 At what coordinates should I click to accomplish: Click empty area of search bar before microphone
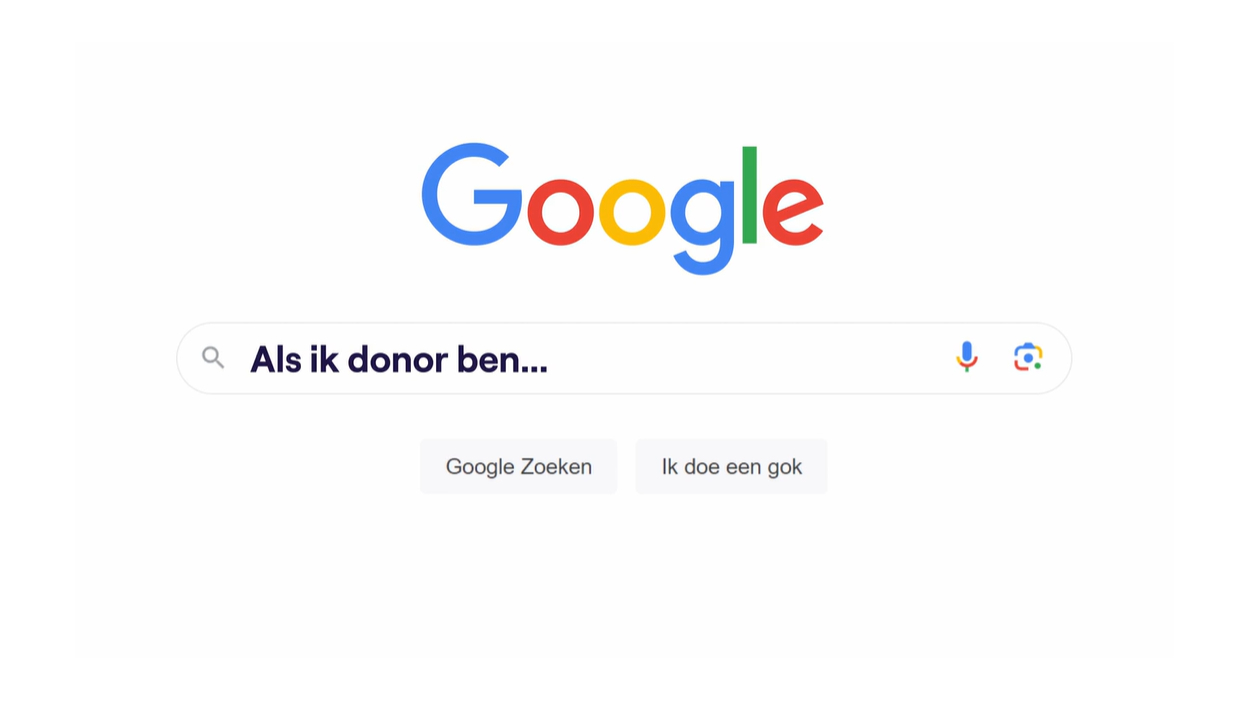click(750, 358)
